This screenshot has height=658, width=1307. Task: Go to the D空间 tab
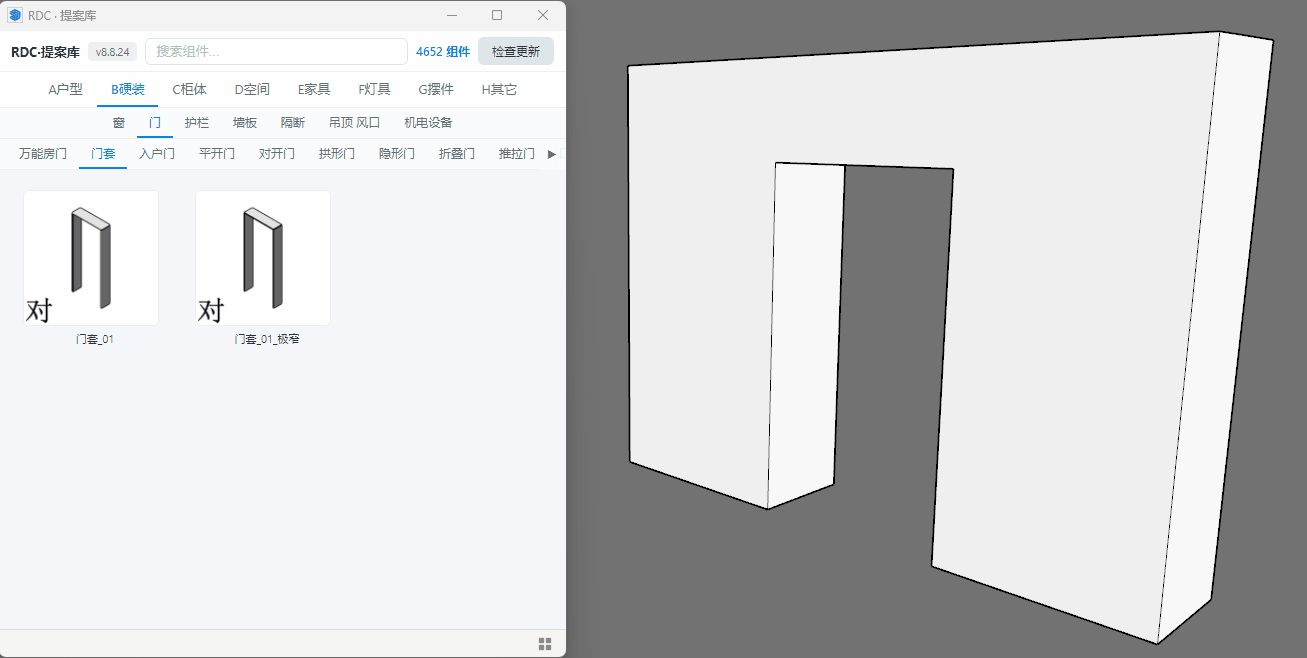252,89
